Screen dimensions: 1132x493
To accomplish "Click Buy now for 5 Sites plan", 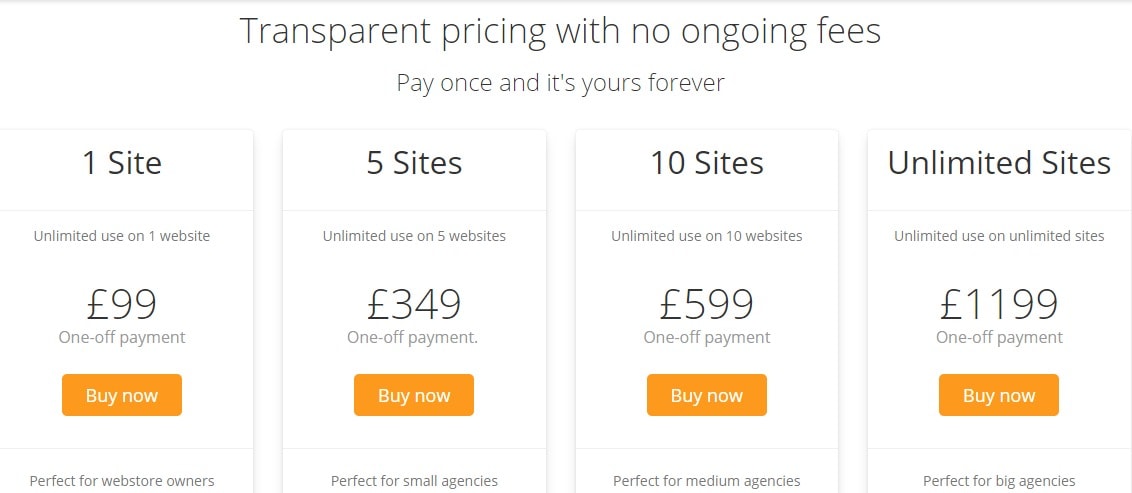I will (414, 395).
